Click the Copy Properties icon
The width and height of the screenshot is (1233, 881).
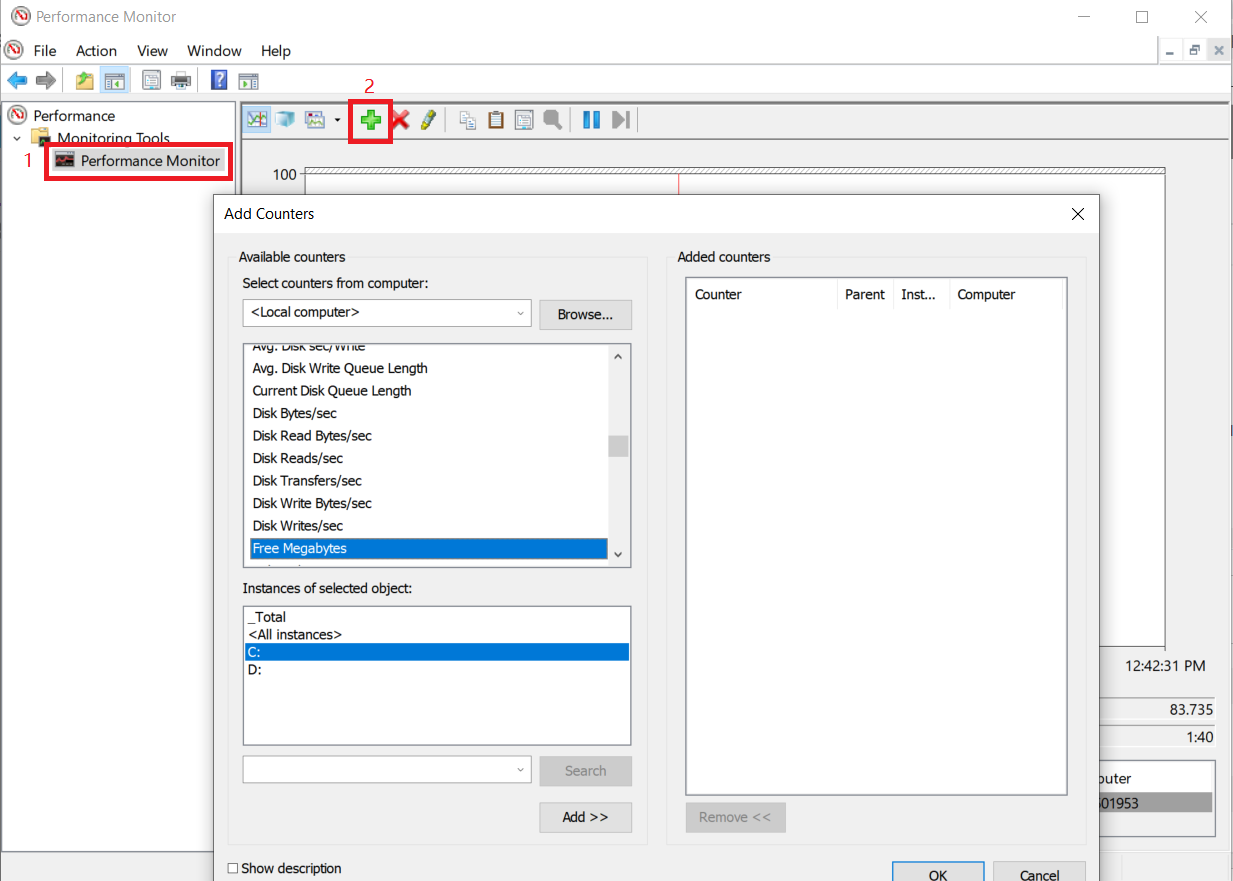click(466, 119)
